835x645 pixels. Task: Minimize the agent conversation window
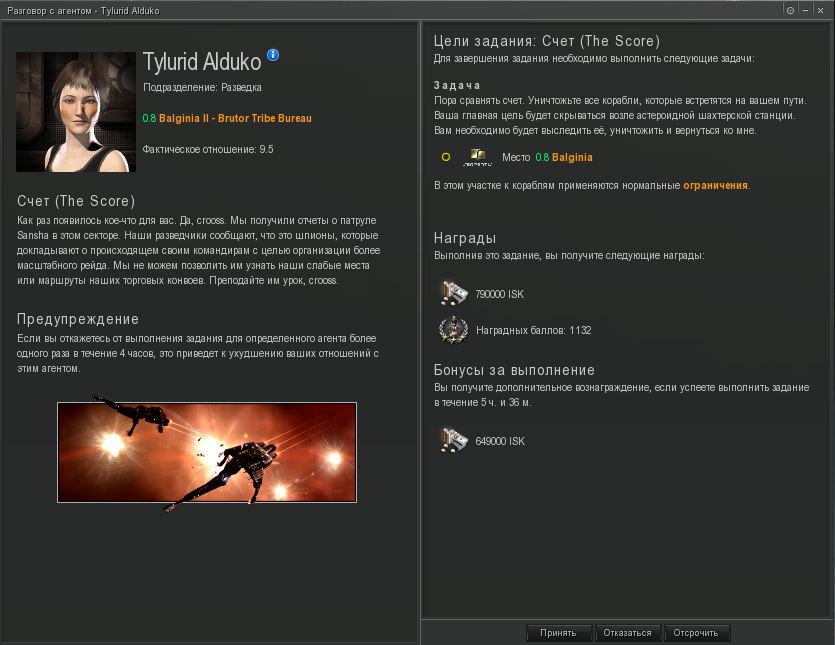[x=806, y=10]
